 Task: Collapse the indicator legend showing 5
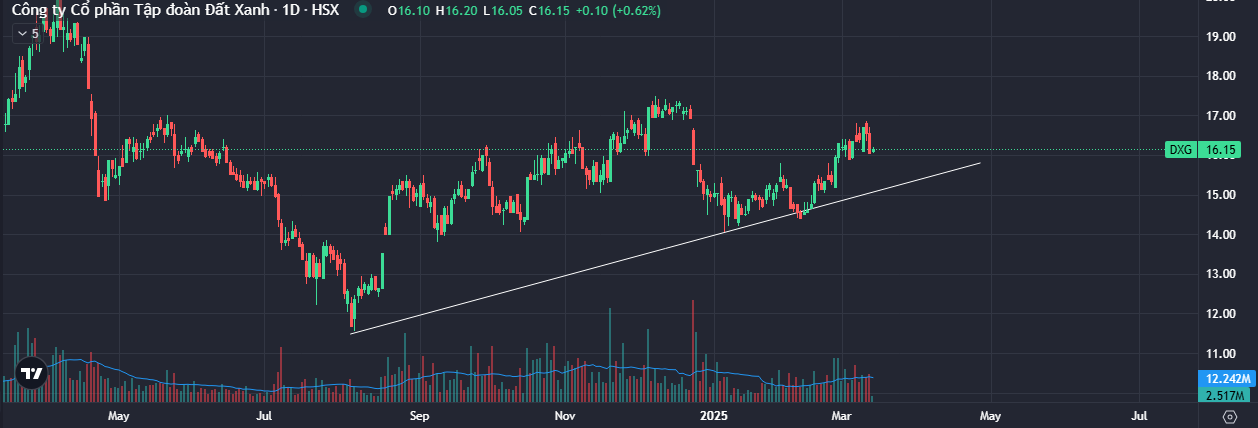tap(28, 33)
